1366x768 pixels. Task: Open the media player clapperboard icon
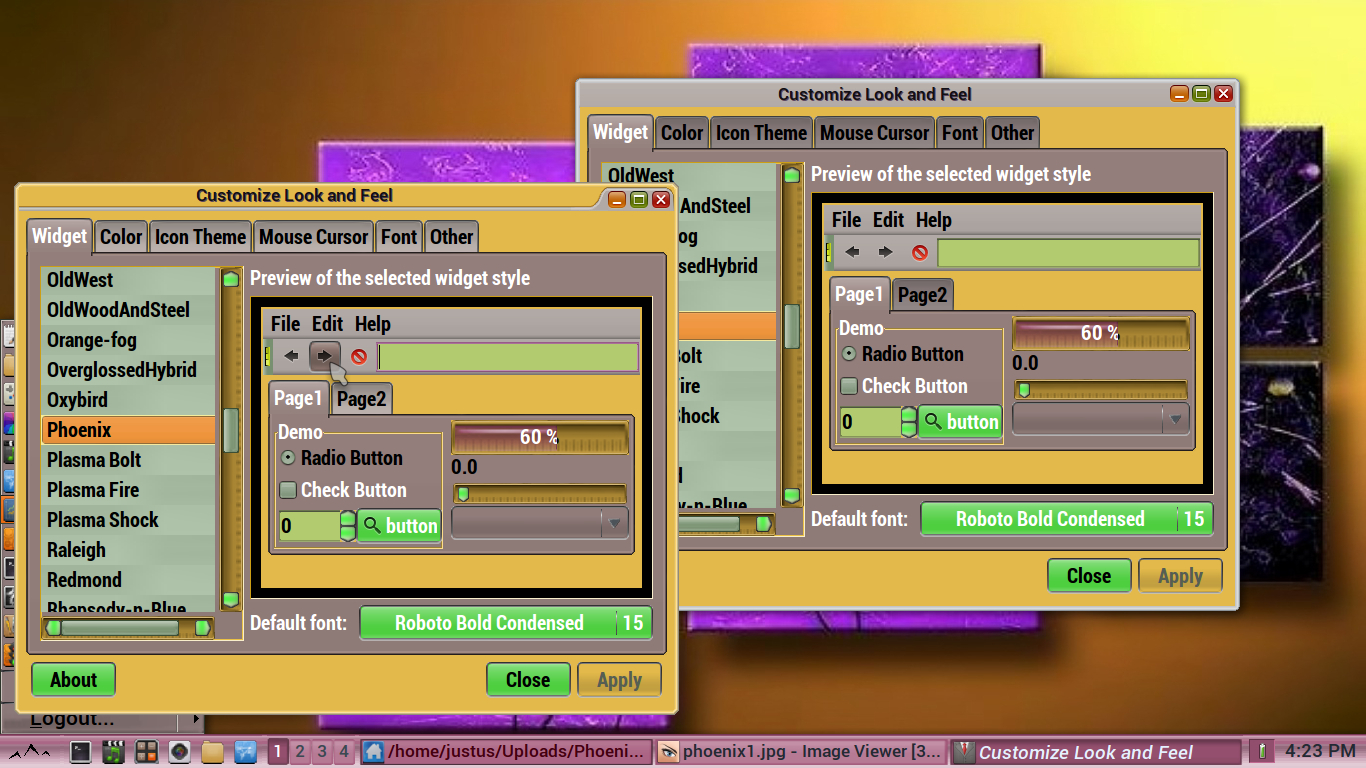click(x=113, y=751)
